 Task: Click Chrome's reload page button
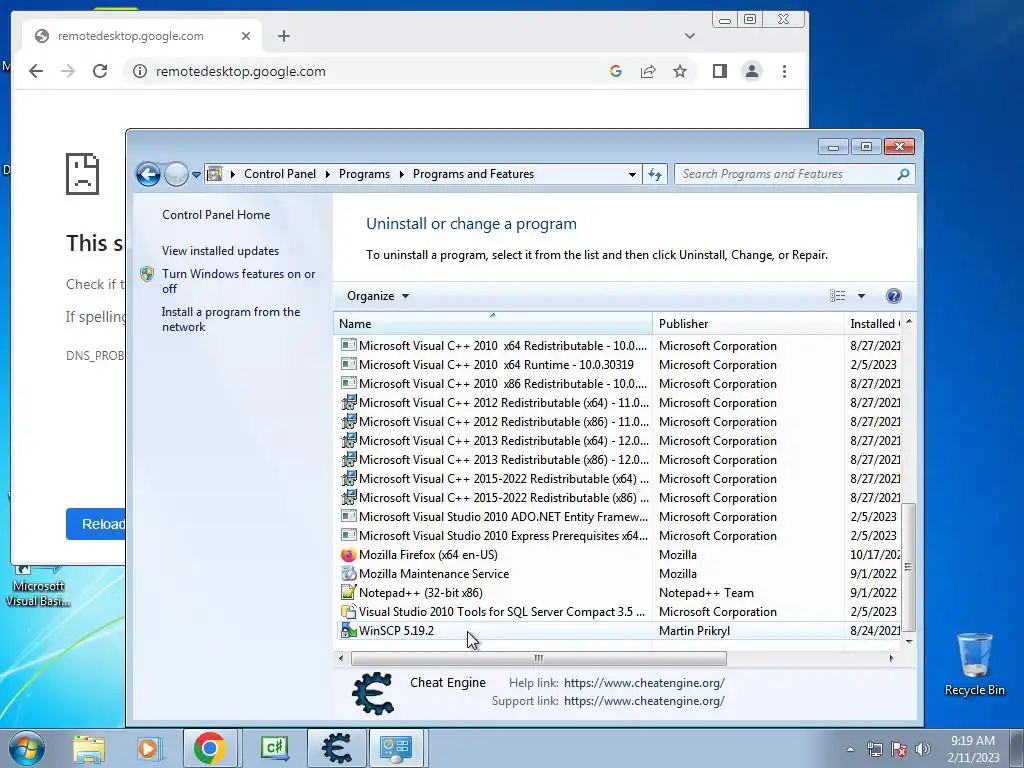(100, 71)
